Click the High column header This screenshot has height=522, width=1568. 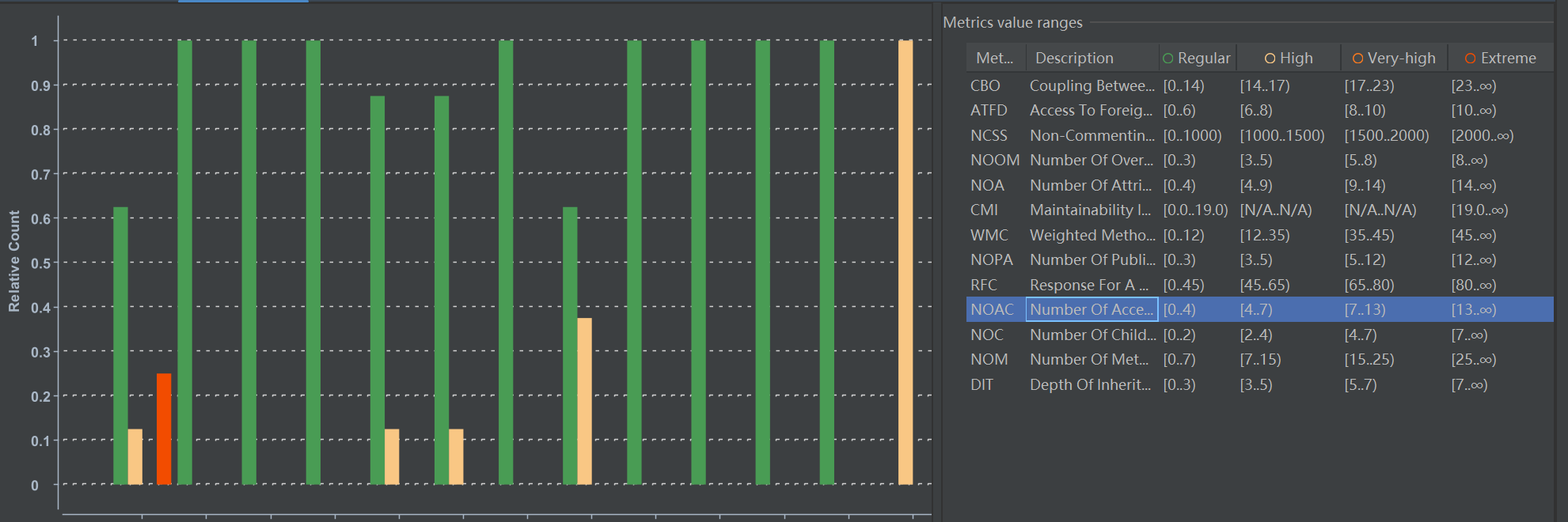click(1288, 58)
